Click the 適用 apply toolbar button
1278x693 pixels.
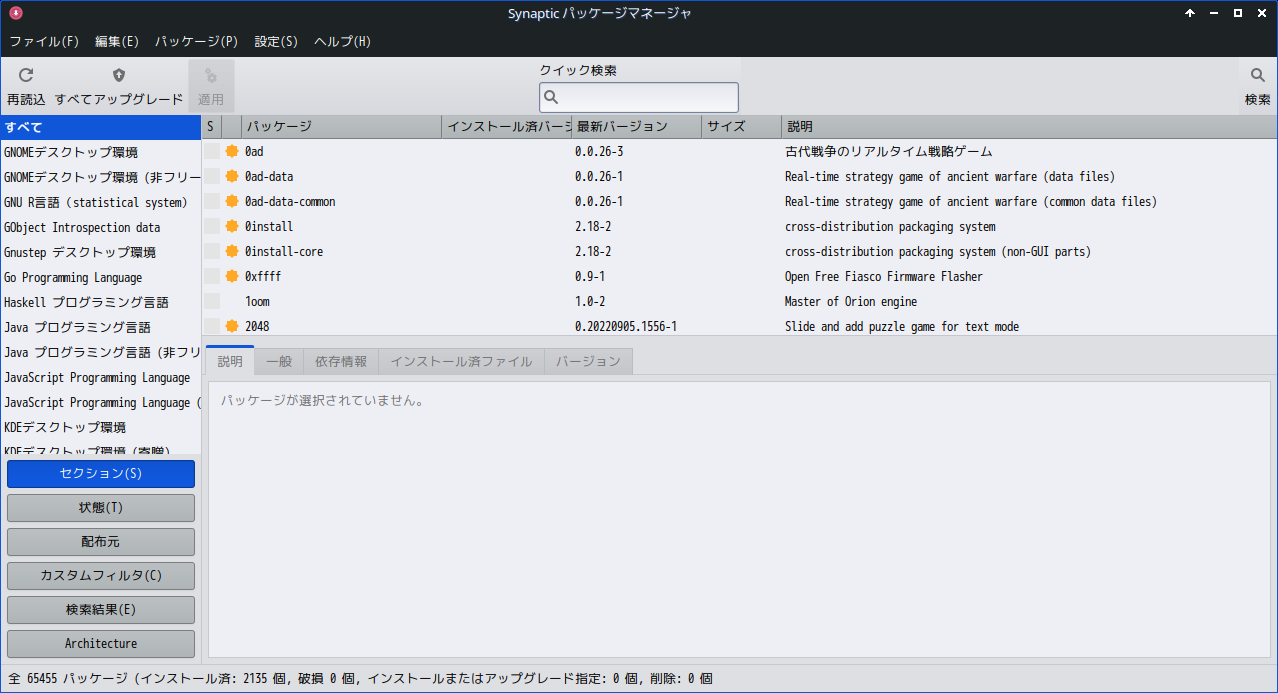pos(211,85)
